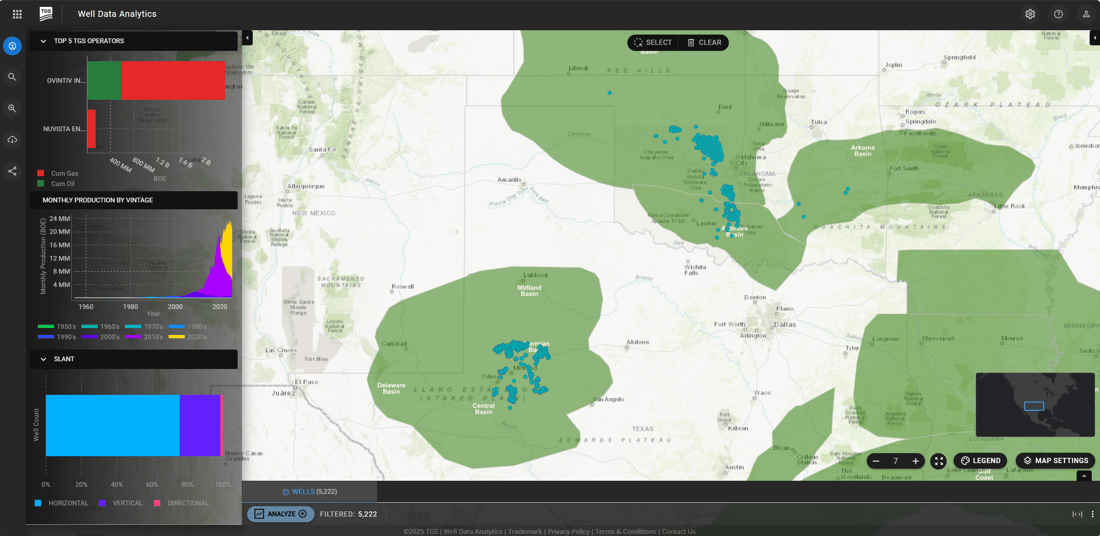Image resolution: width=1100 pixels, height=536 pixels.
Task: Collapse the Top 5 TGS Operators panel
Action: tap(43, 41)
